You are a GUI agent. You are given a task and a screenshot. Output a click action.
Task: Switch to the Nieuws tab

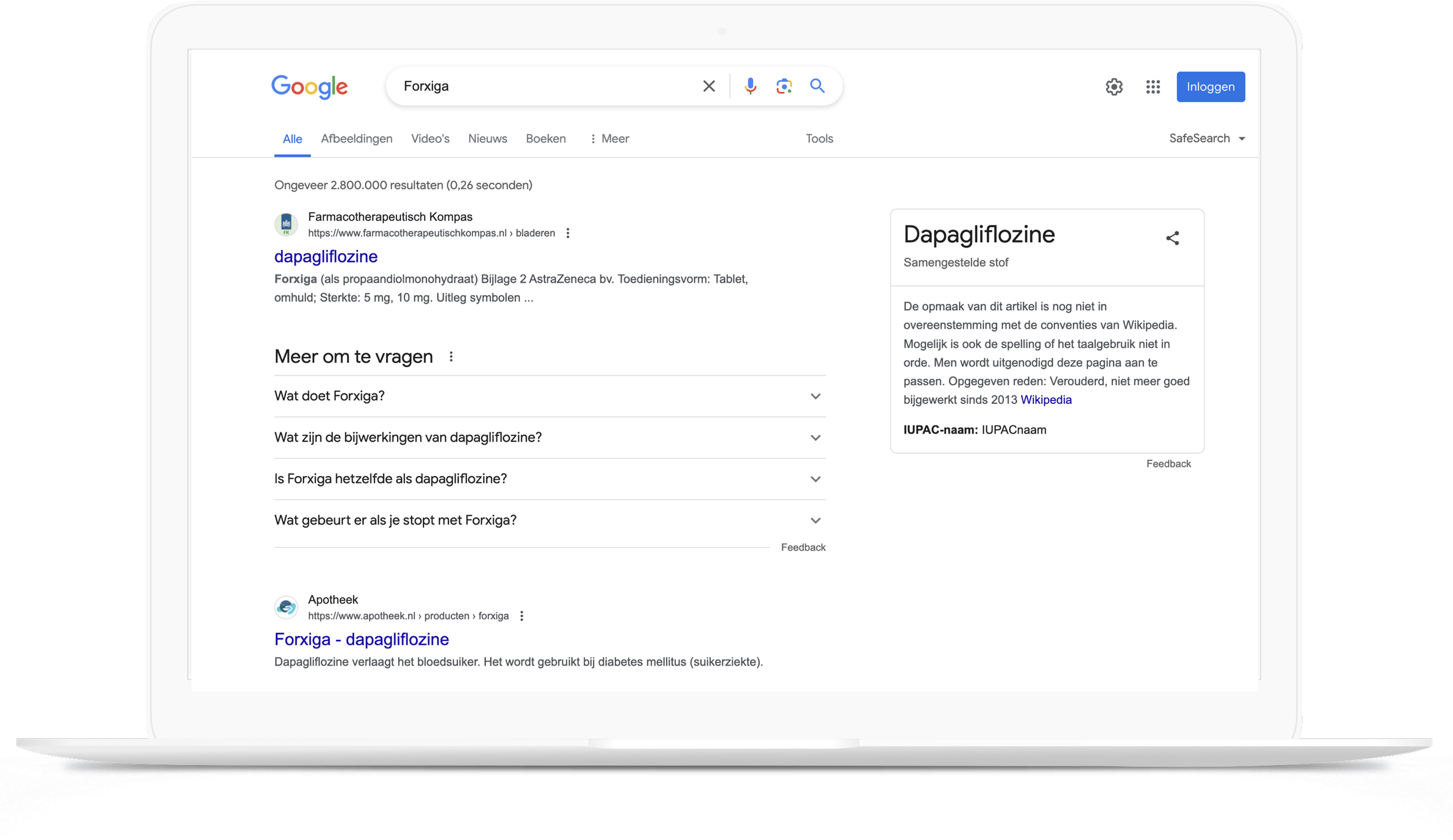(487, 139)
